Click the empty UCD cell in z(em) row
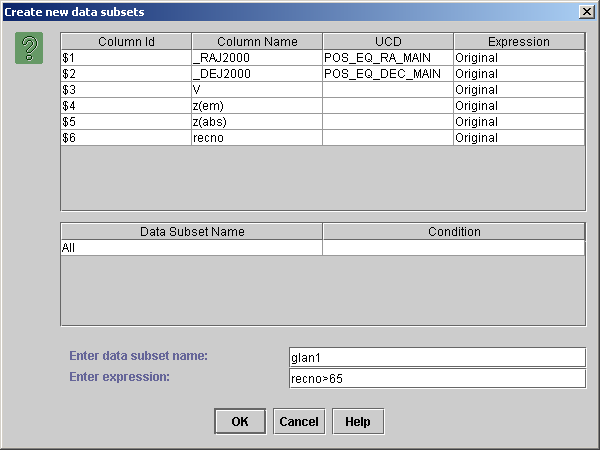The width and height of the screenshot is (600, 450). pyautogui.click(x=388, y=106)
